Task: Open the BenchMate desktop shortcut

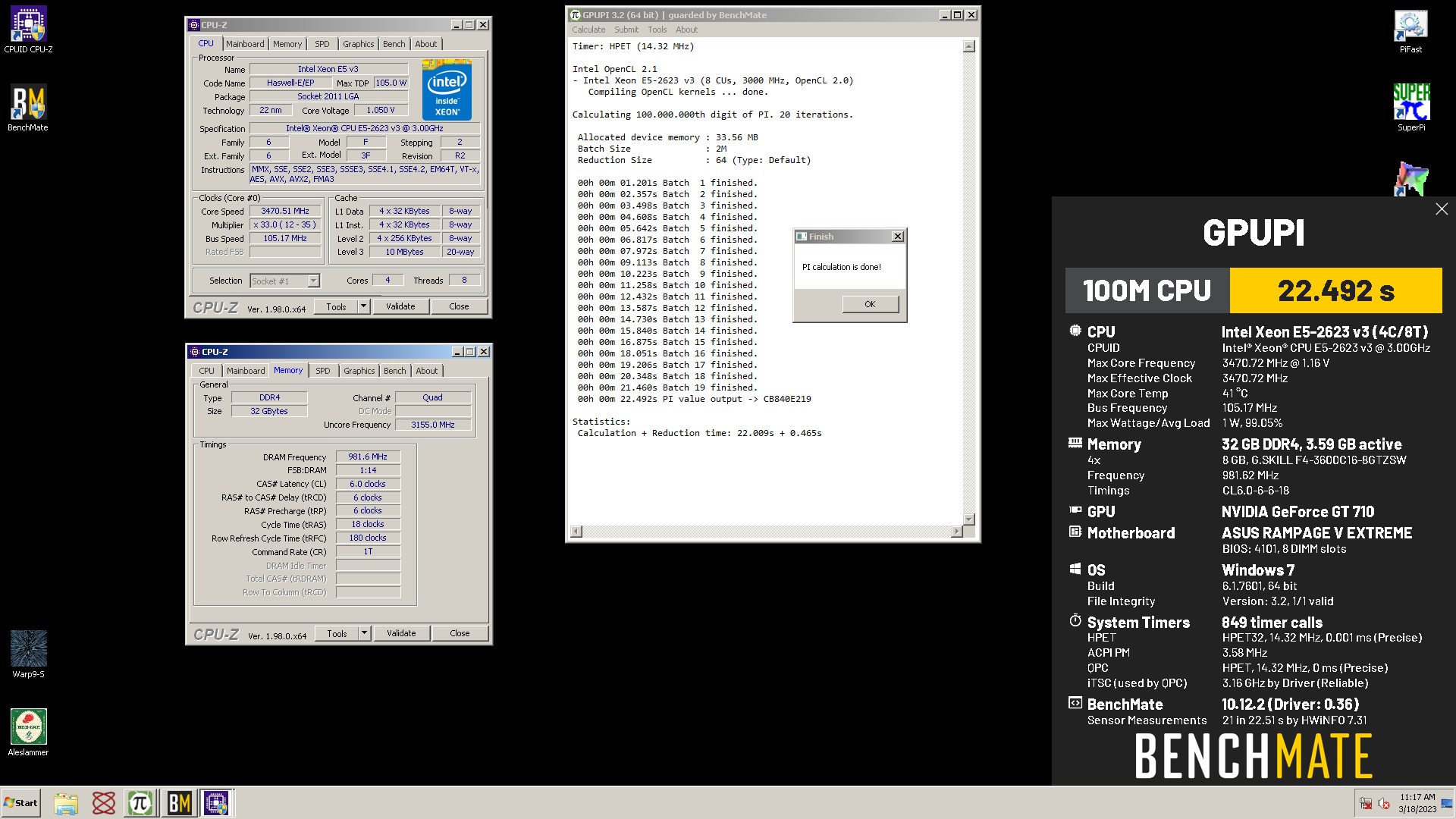Action: tap(28, 108)
